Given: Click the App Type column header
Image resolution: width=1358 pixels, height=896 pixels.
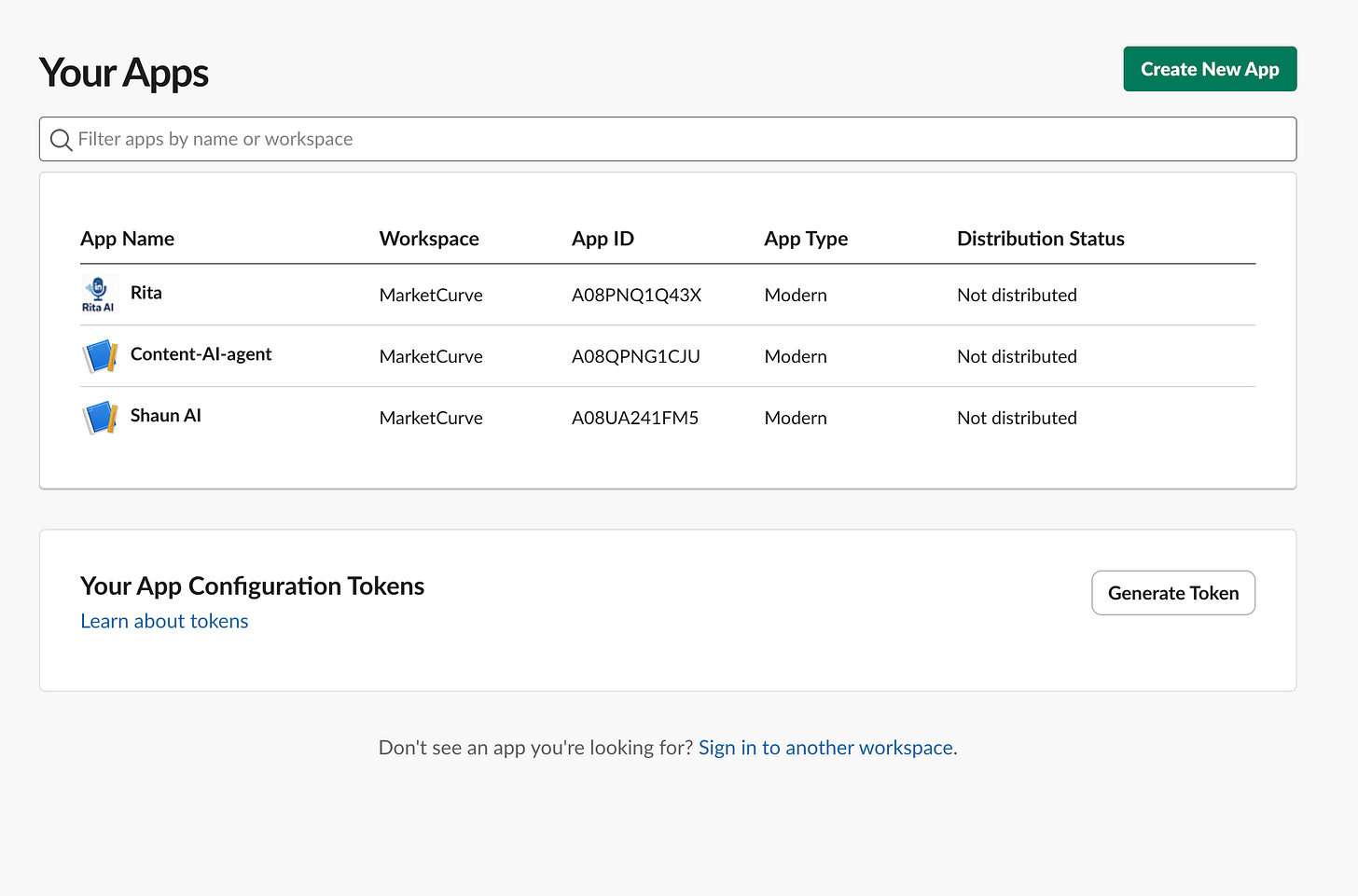Looking at the screenshot, I should click(x=806, y=239).
